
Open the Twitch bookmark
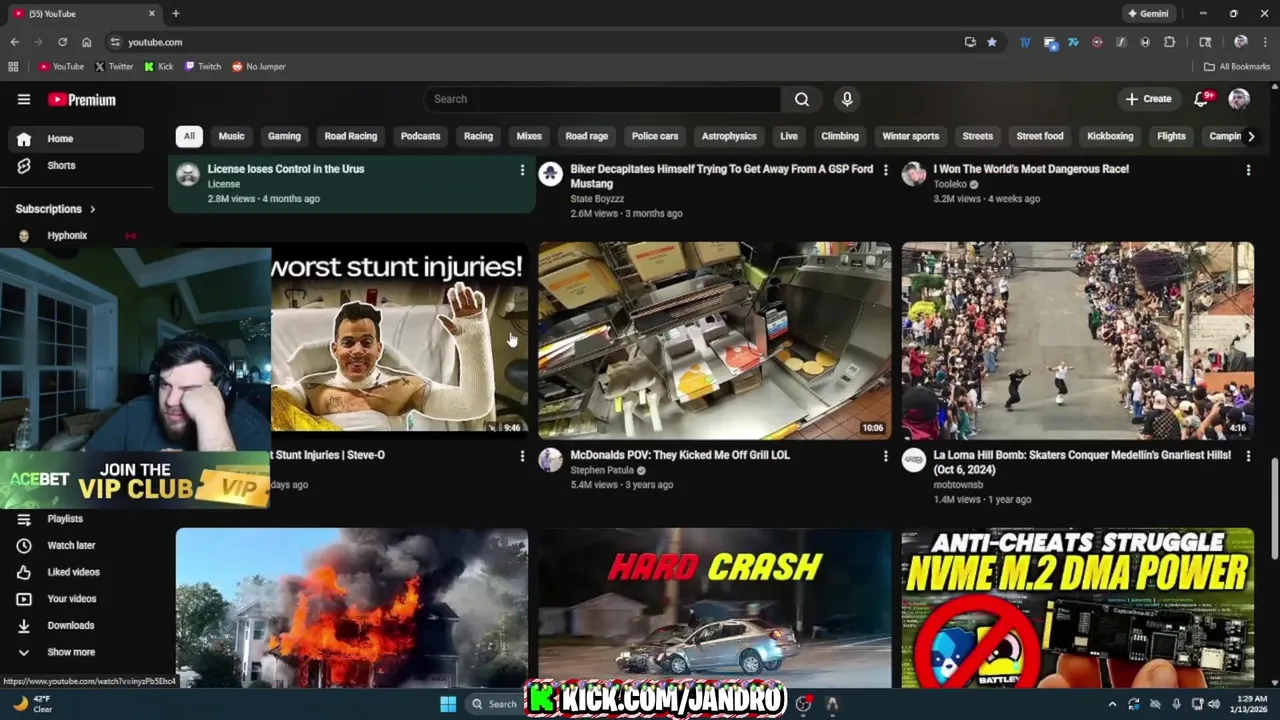pos(203,66)
